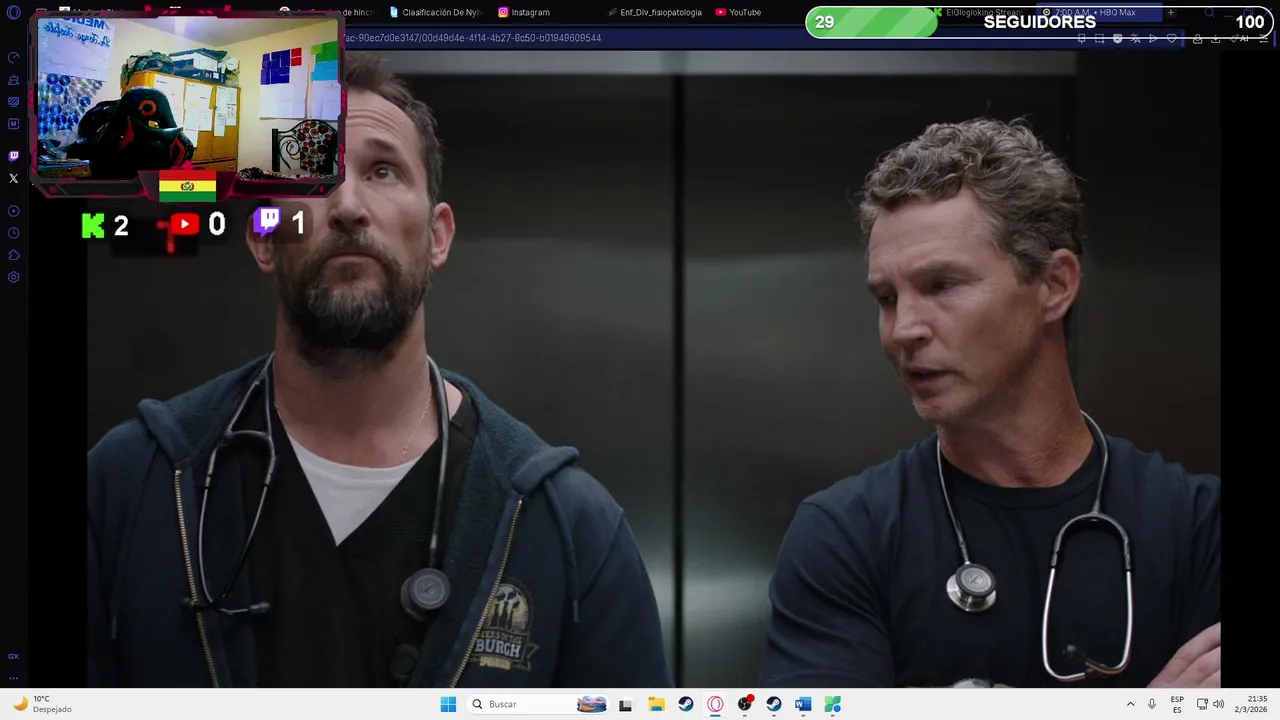Open Opera GX from taskbar

pyautogui.click(x=715, y=705)
